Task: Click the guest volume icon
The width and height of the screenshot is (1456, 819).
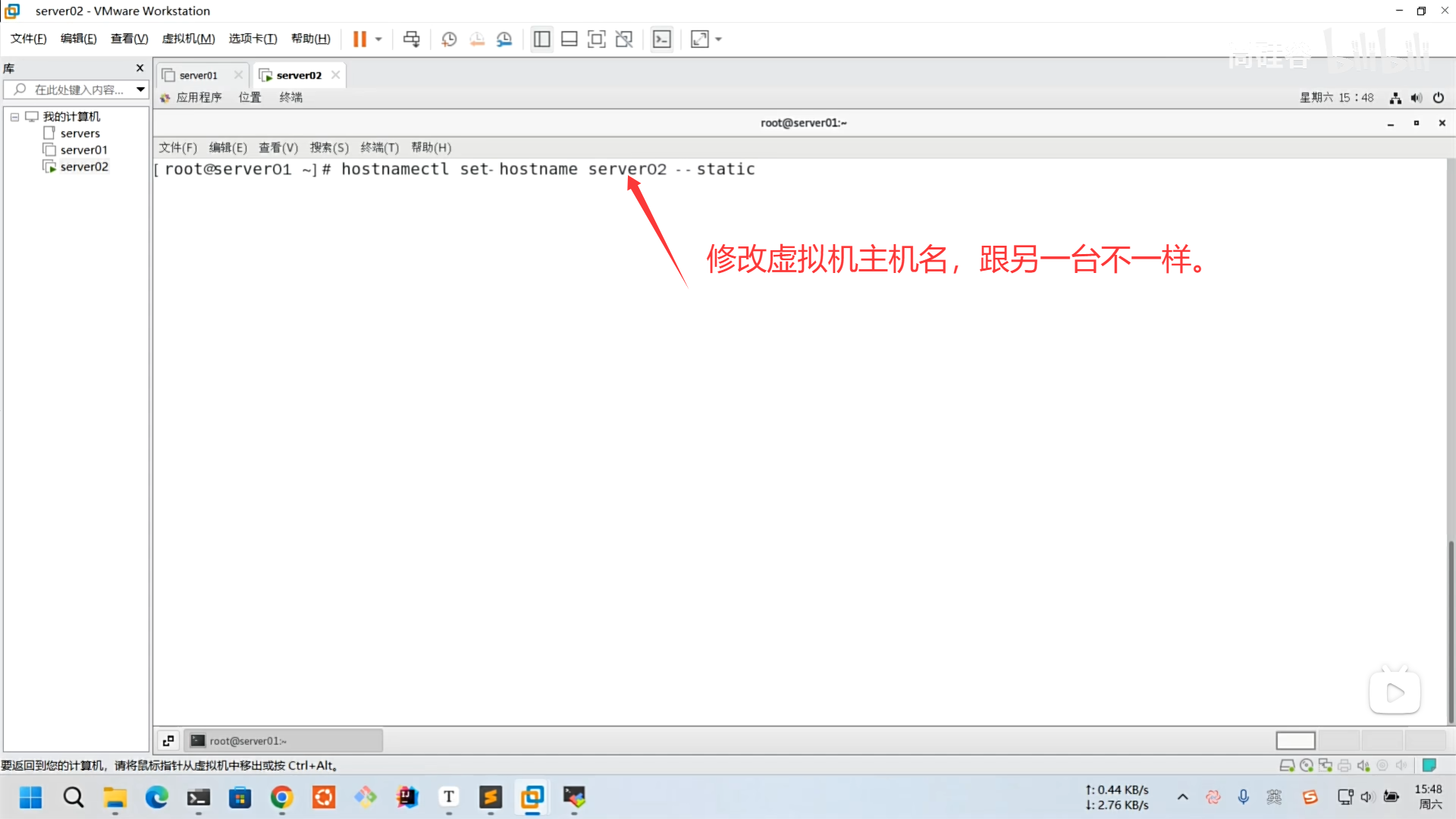Action: (1416, 98)
